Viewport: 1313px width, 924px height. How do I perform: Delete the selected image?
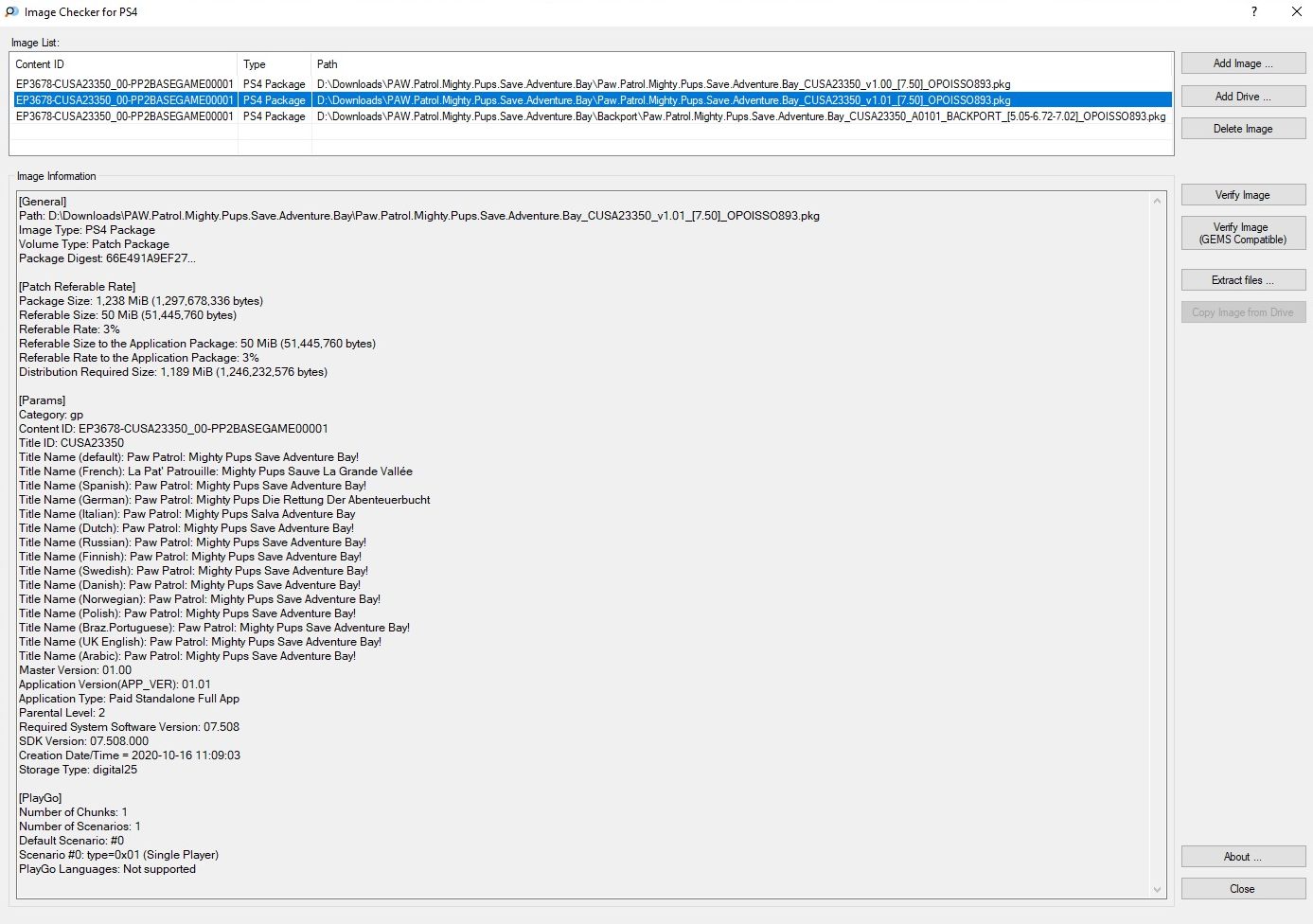[x=1243, y=129]
